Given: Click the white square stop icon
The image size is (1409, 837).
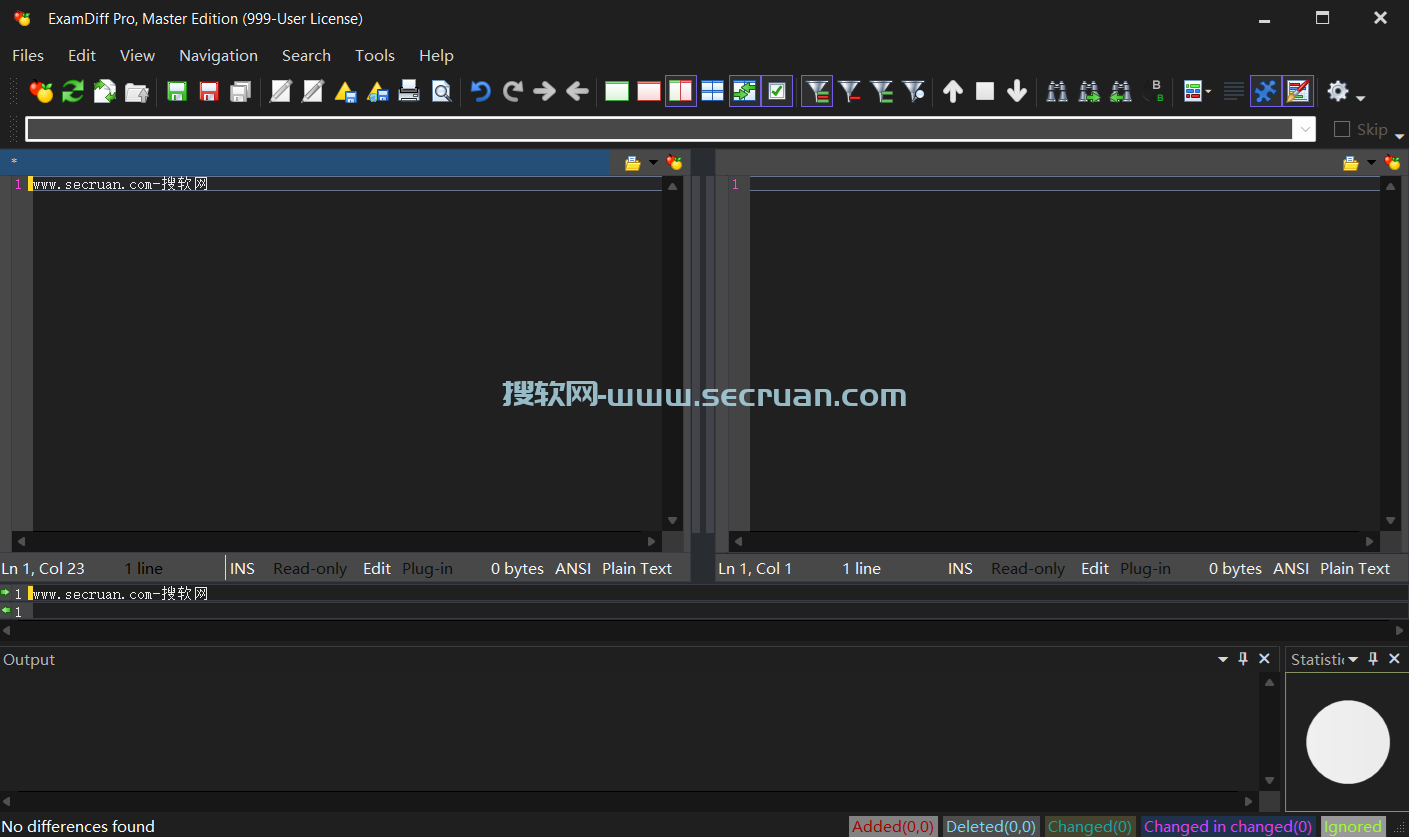Looking at the screenshot, I should click(x=985, y=92).
